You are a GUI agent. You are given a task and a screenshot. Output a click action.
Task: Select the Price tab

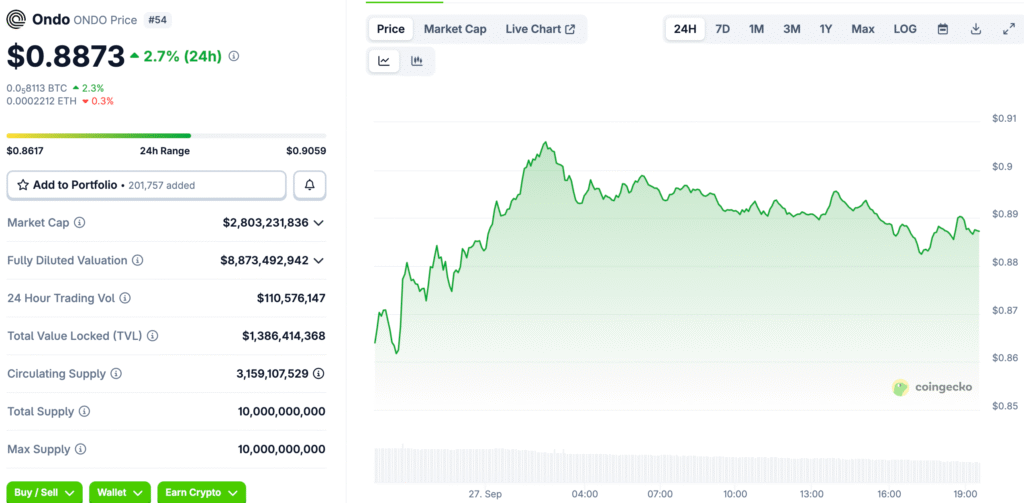(391, 29)
